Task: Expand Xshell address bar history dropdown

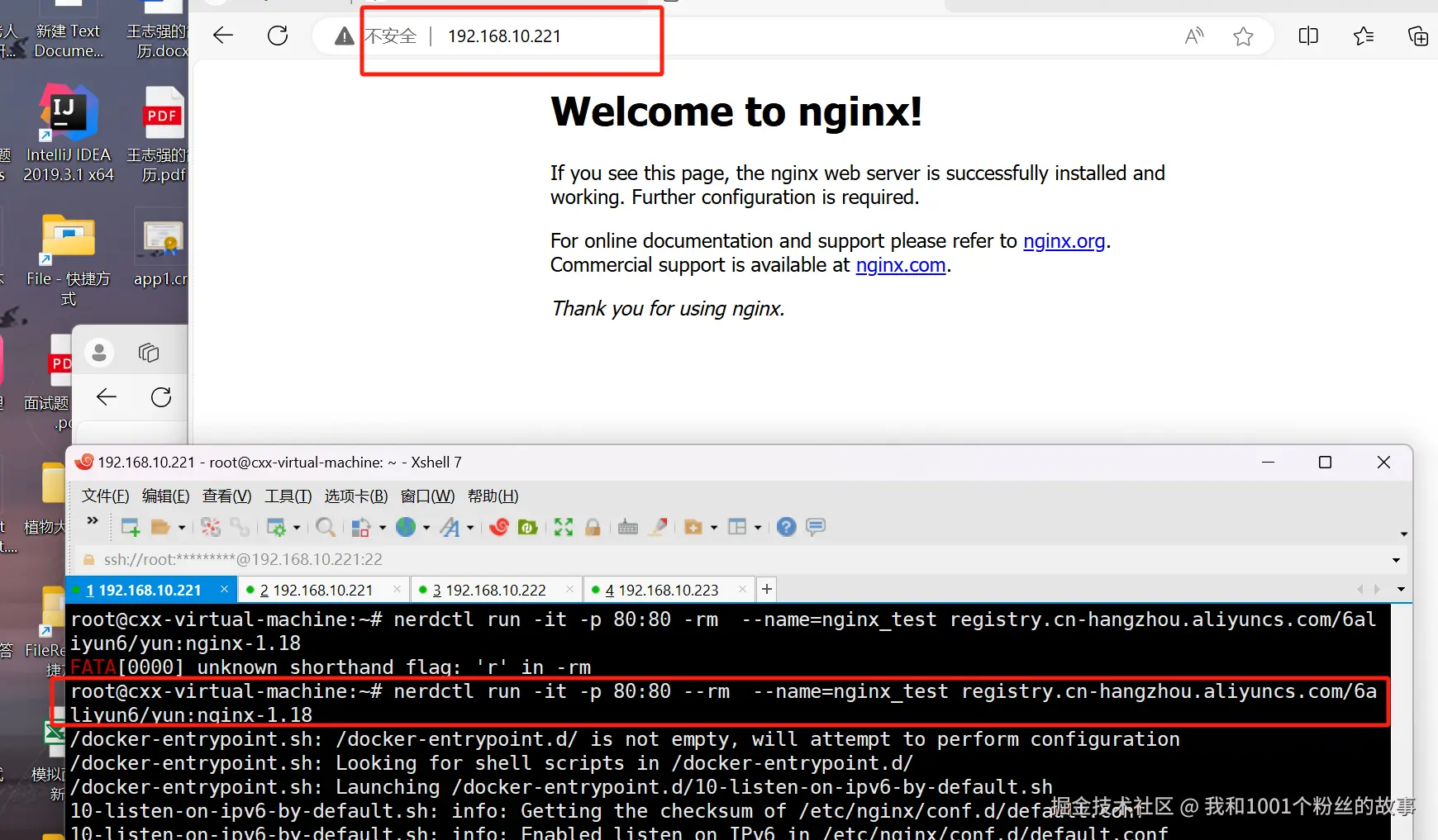Action: (x=1396, y=560)
